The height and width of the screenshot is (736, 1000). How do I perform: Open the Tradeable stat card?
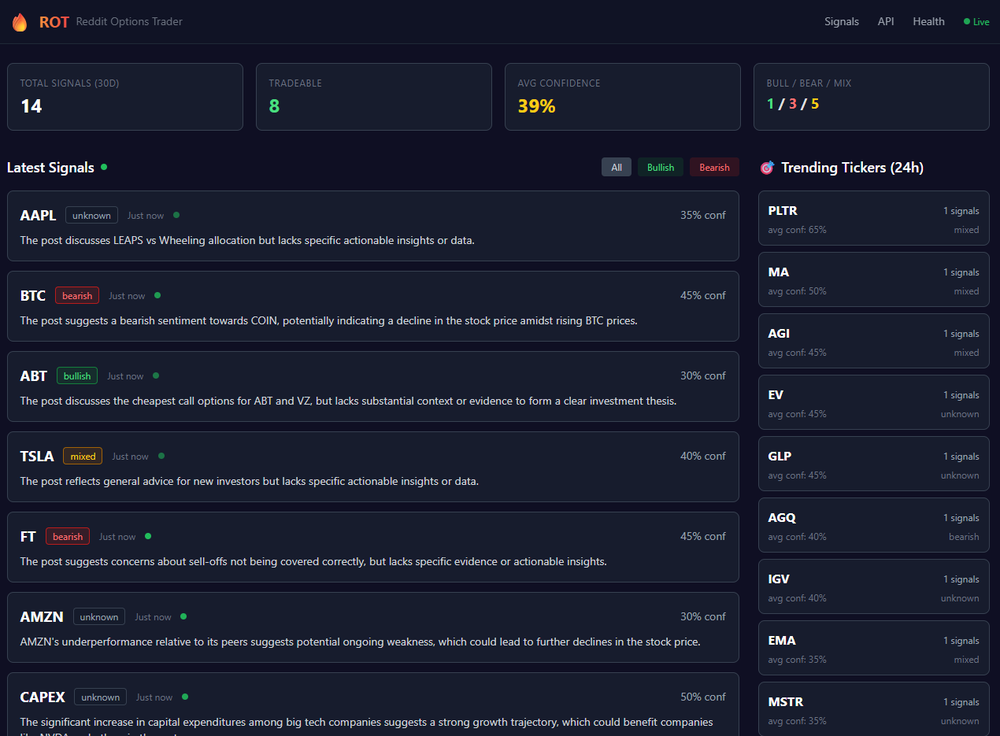pyautogui.click(x=374, y=97)
